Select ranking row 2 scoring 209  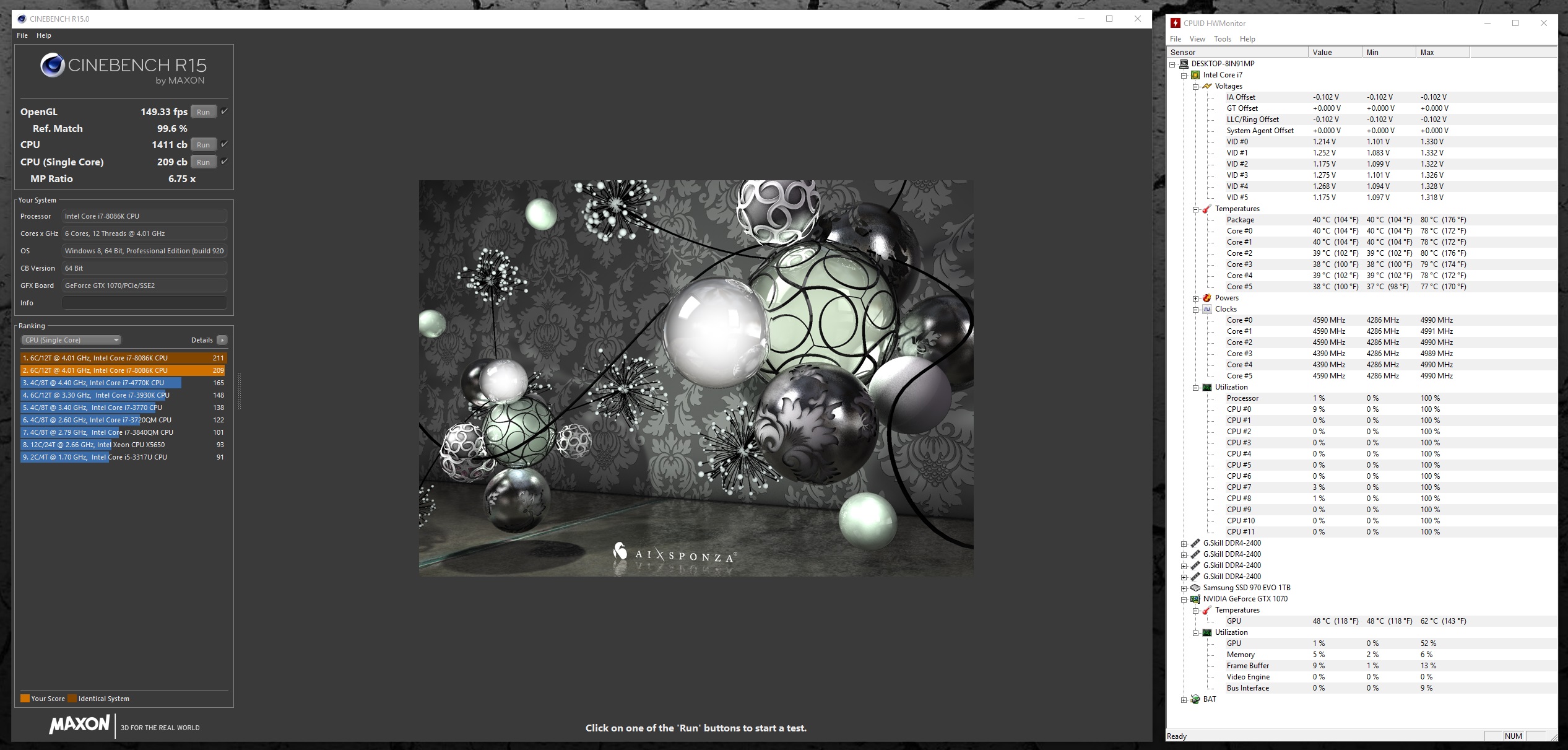point(123,370)
